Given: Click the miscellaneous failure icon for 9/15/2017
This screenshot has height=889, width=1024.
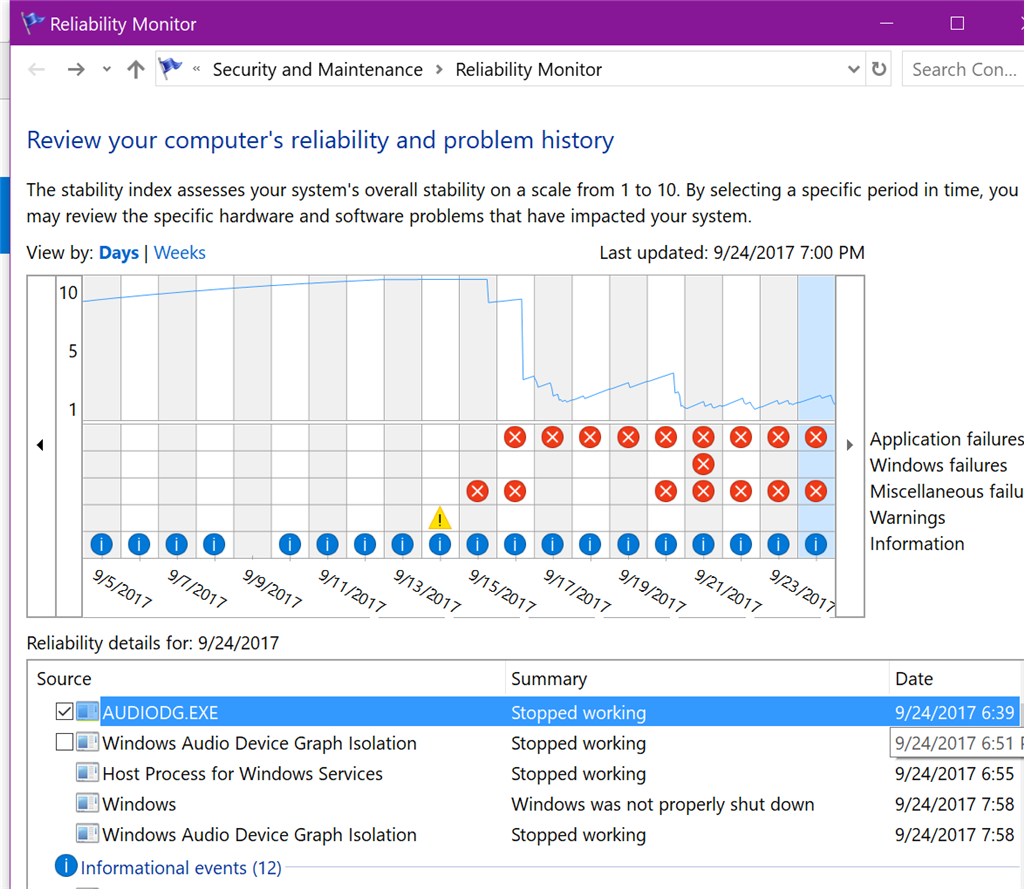Looking at the screenshot, I should [x=477, y=491].
